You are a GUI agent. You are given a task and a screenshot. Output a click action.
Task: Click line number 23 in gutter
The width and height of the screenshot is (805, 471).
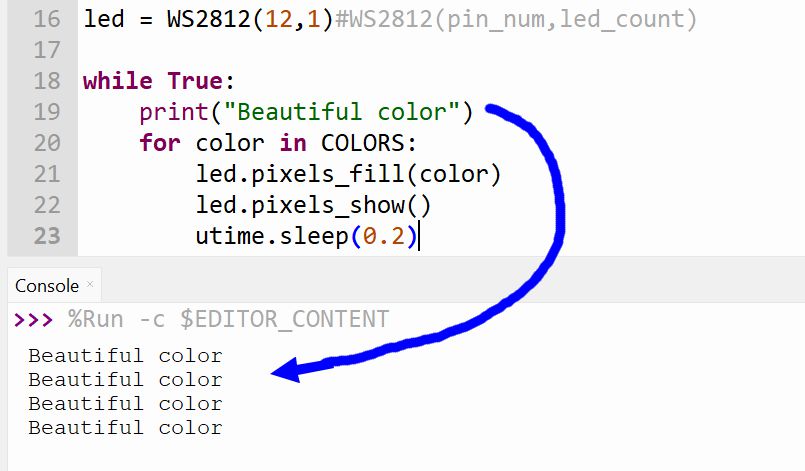tap(47, 236)
